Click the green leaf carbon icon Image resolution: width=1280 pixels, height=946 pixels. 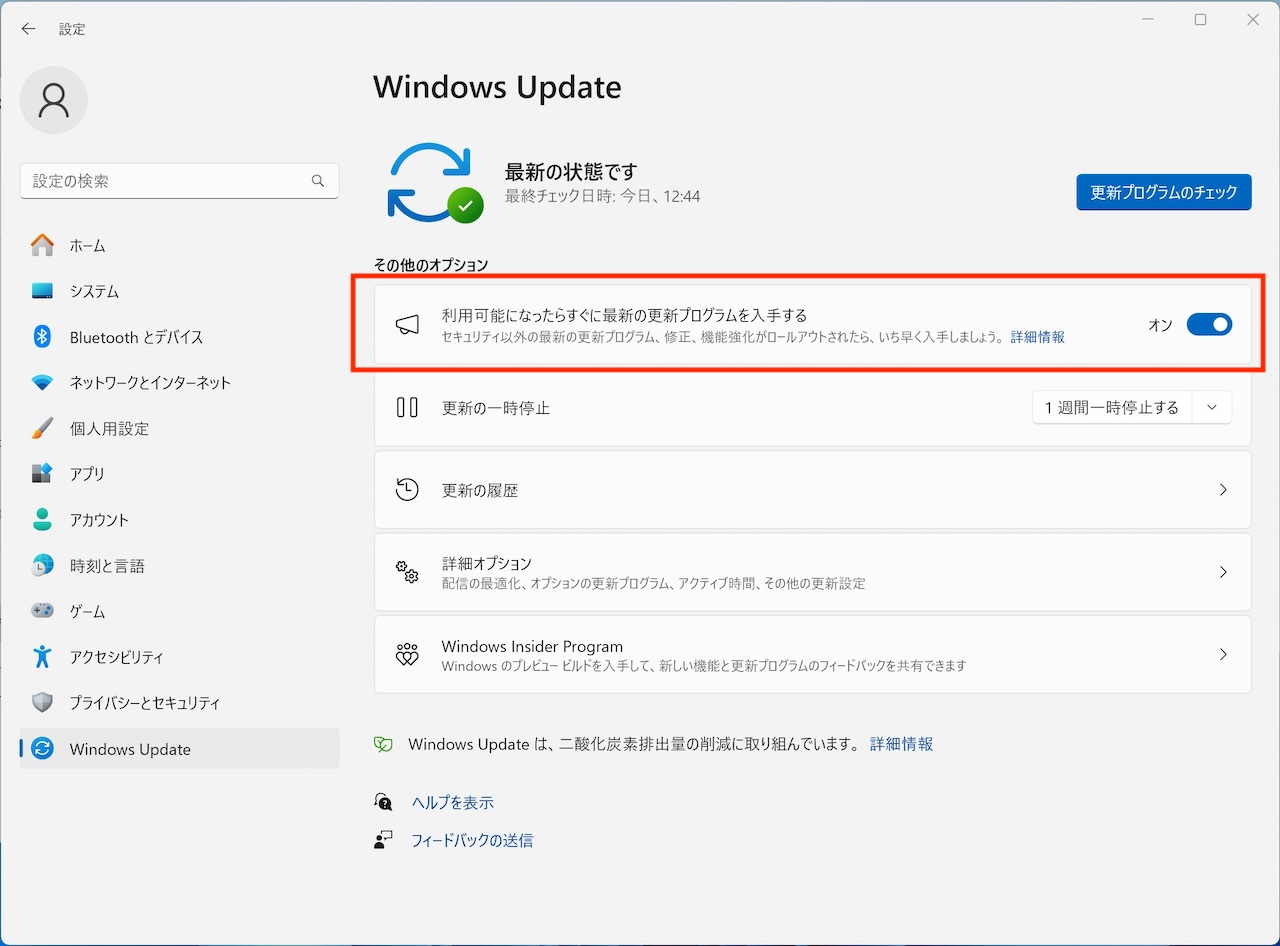pos(383,744)
